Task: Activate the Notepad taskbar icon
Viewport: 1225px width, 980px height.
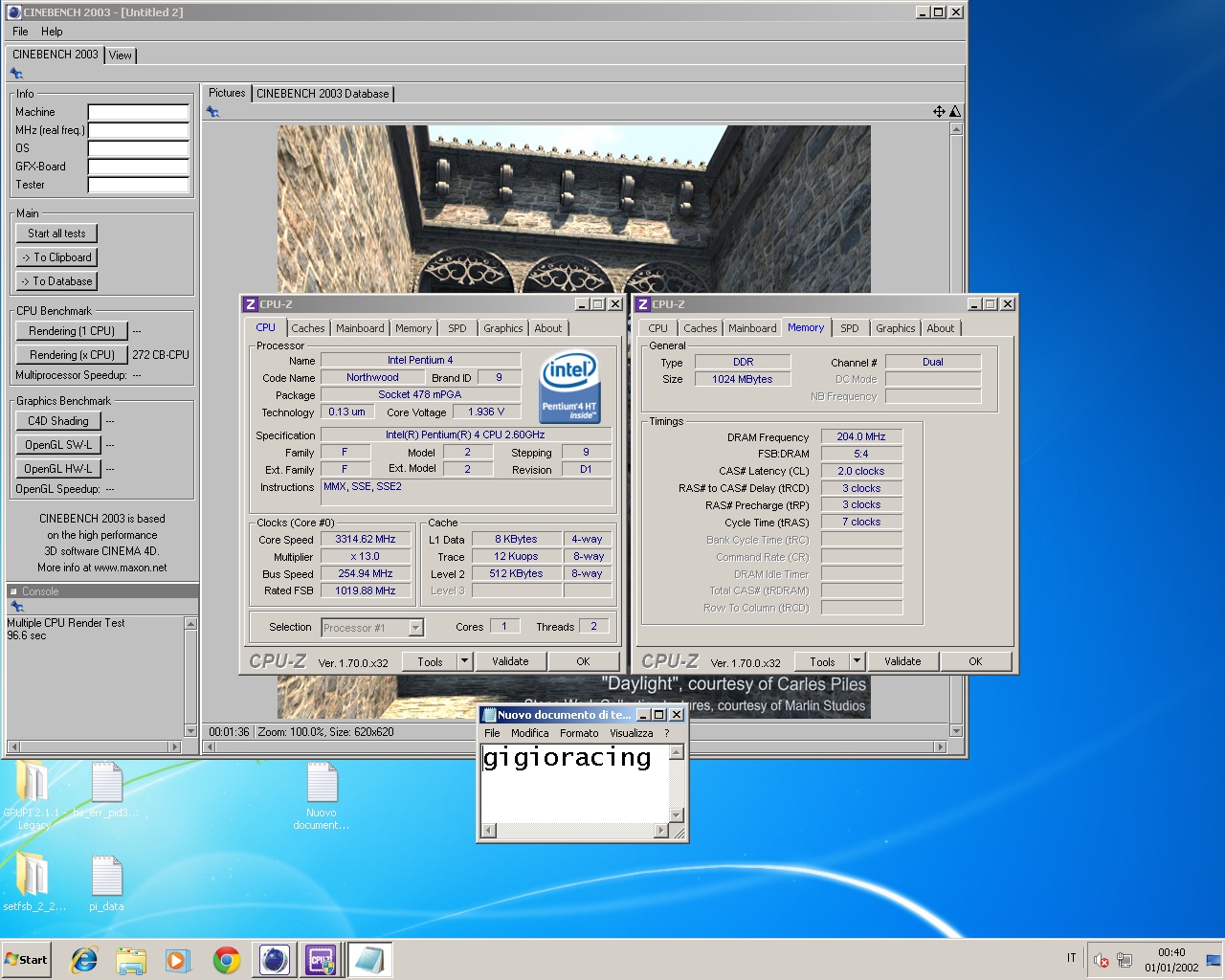Action: pos(368,960)
